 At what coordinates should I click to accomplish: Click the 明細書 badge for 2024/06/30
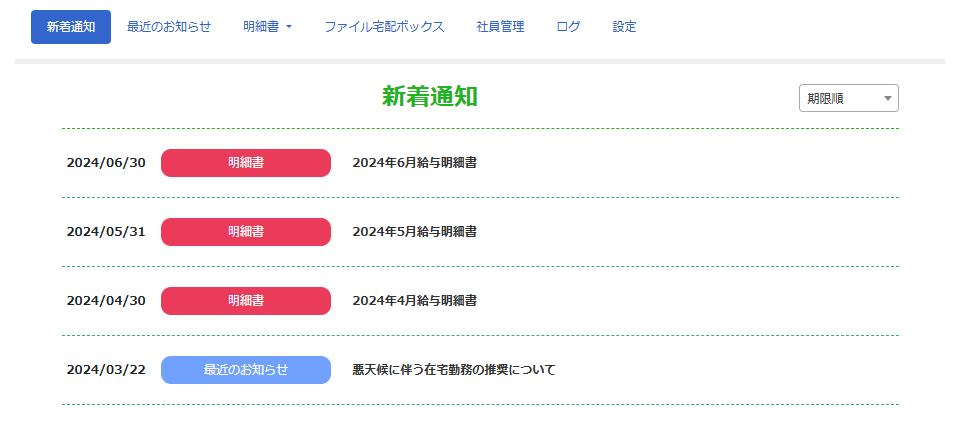pyautogui.click(x=246, y=163)
